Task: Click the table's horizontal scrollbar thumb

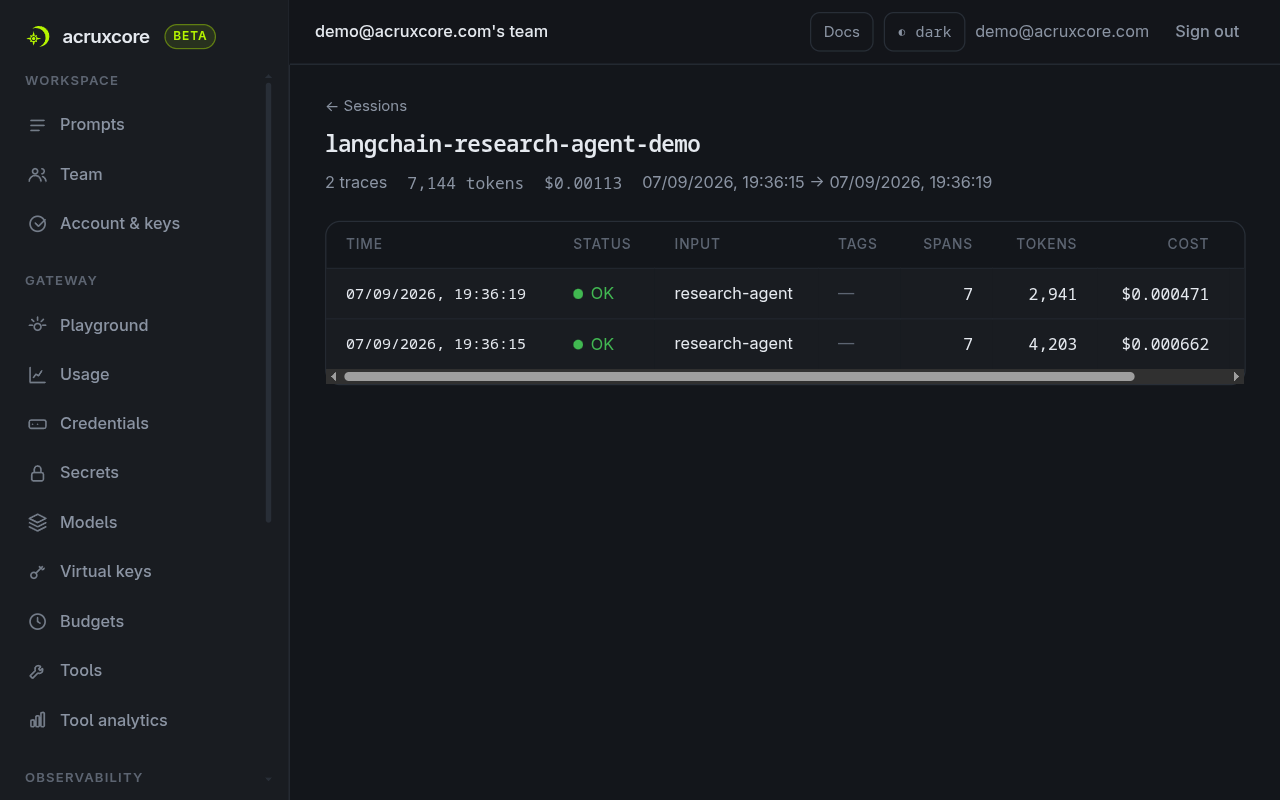Action: tap(739, 377)
